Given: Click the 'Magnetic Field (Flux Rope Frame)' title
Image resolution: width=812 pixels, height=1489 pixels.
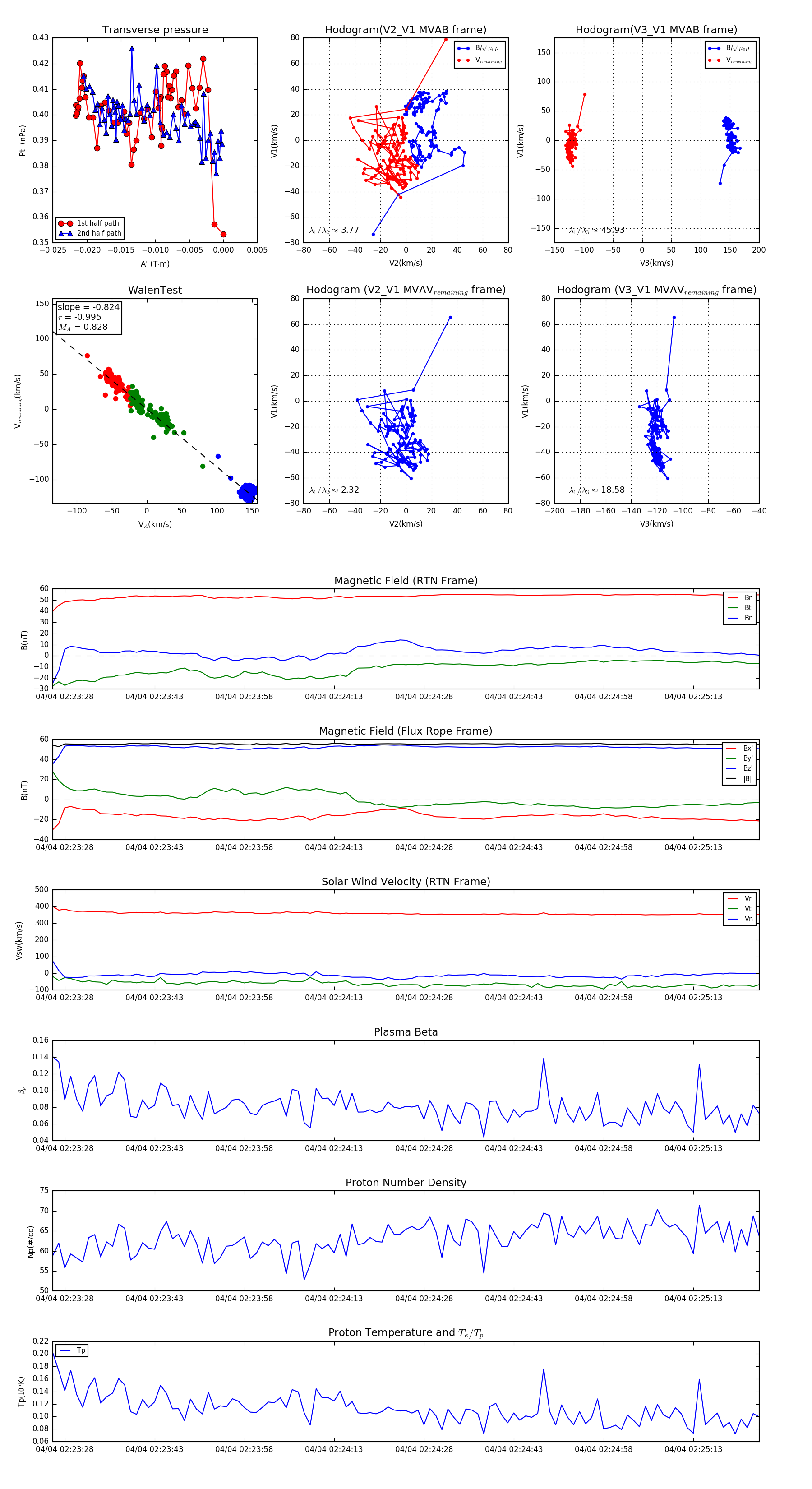Looking at the screenshot, I should coord(406,731).
